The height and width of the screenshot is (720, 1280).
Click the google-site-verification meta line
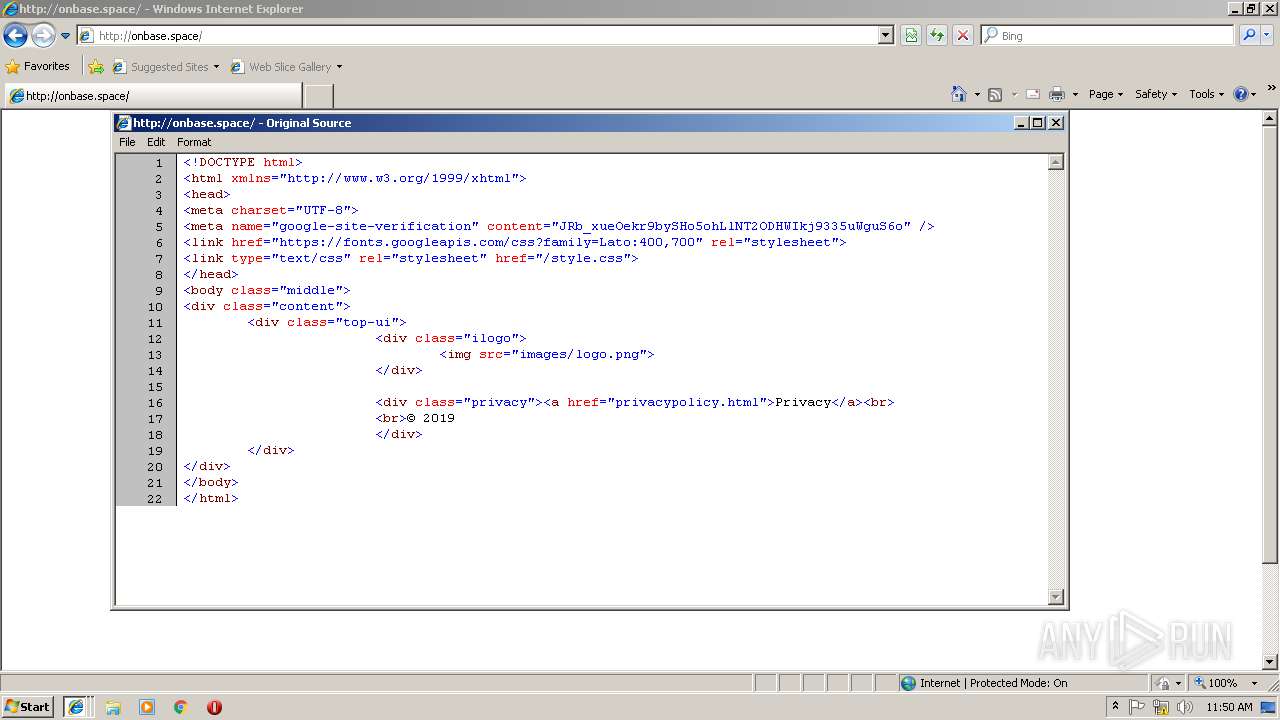tap(559, 226)
